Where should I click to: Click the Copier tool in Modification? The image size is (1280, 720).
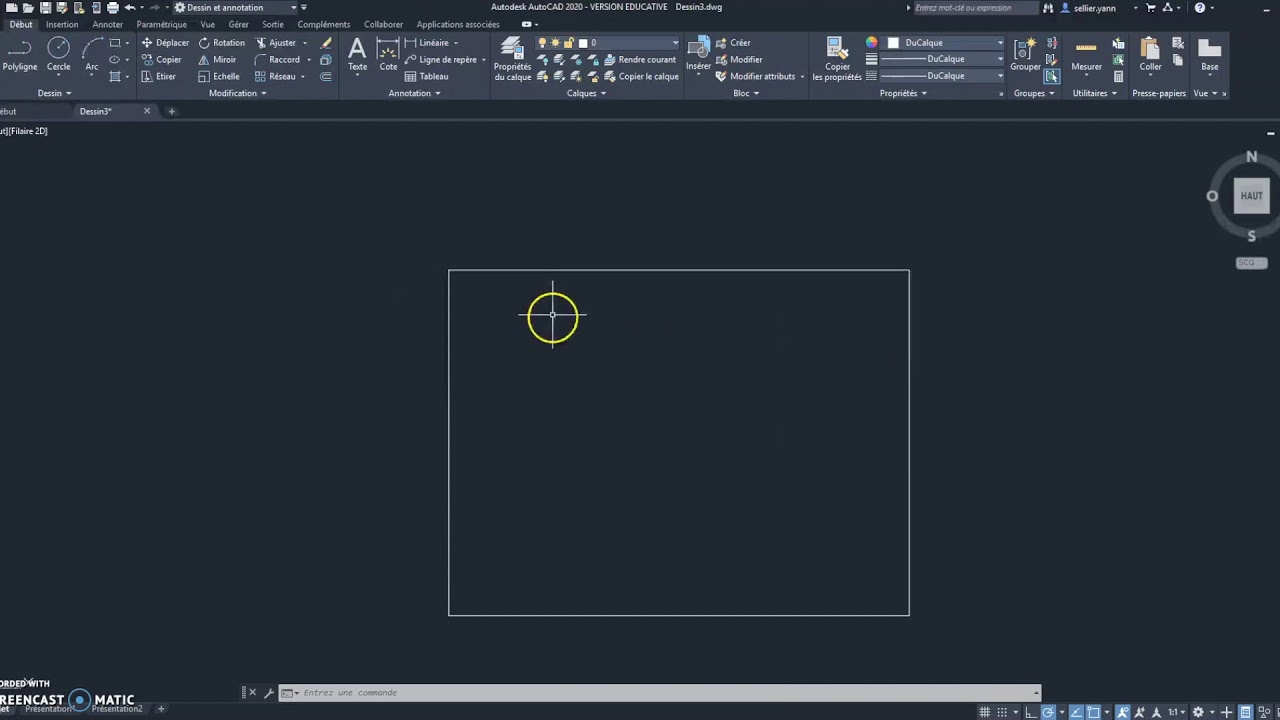coord(161,60)
